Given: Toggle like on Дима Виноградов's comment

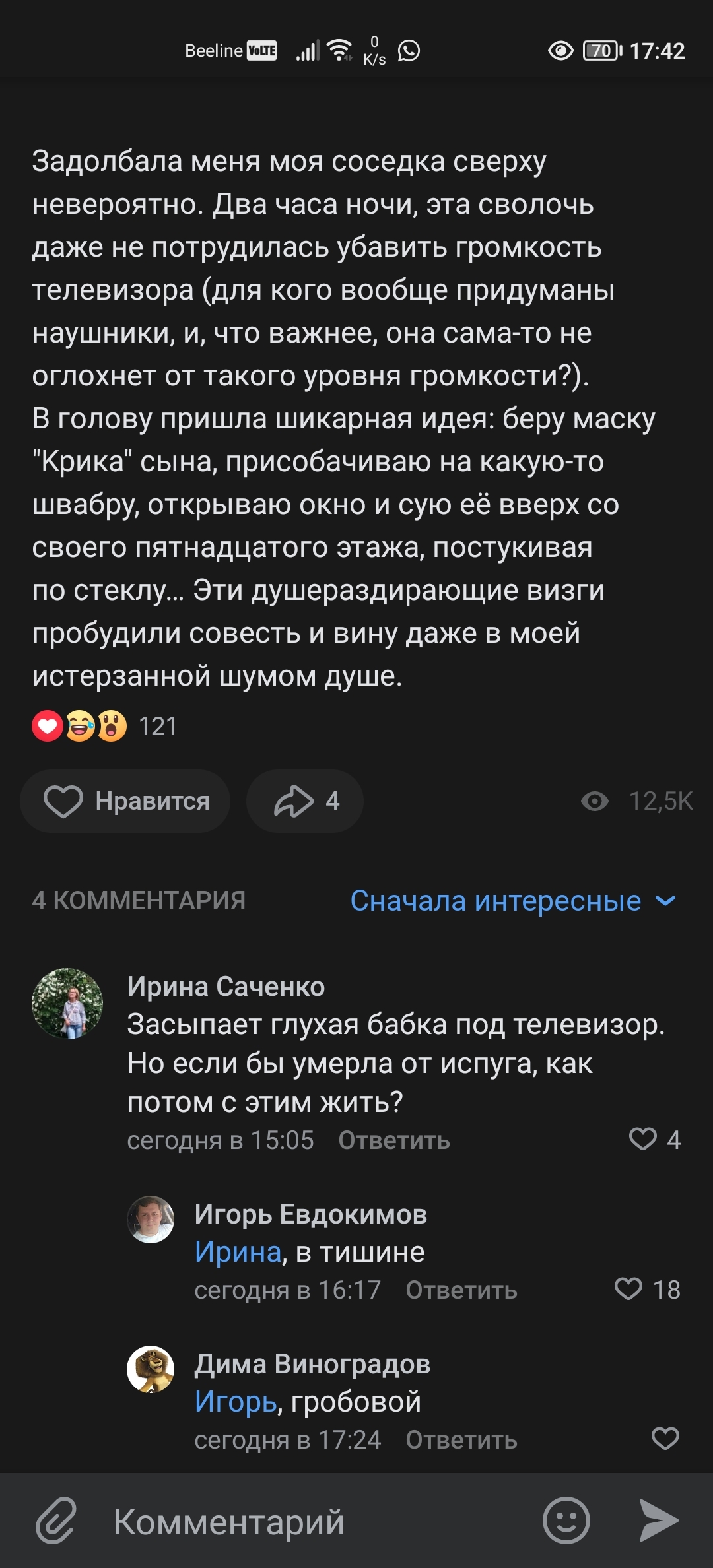Looking at the screenshot, I should tap(665, 1439).
